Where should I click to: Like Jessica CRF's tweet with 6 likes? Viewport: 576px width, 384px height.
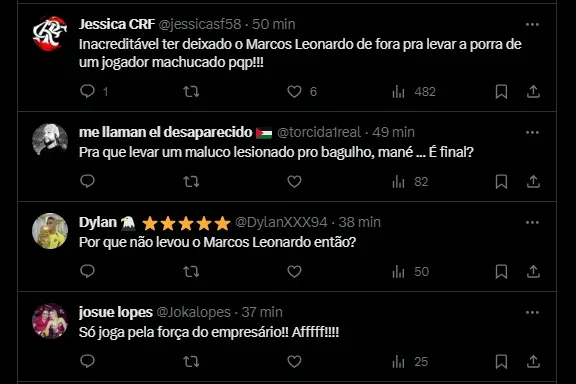click(302, 91)
